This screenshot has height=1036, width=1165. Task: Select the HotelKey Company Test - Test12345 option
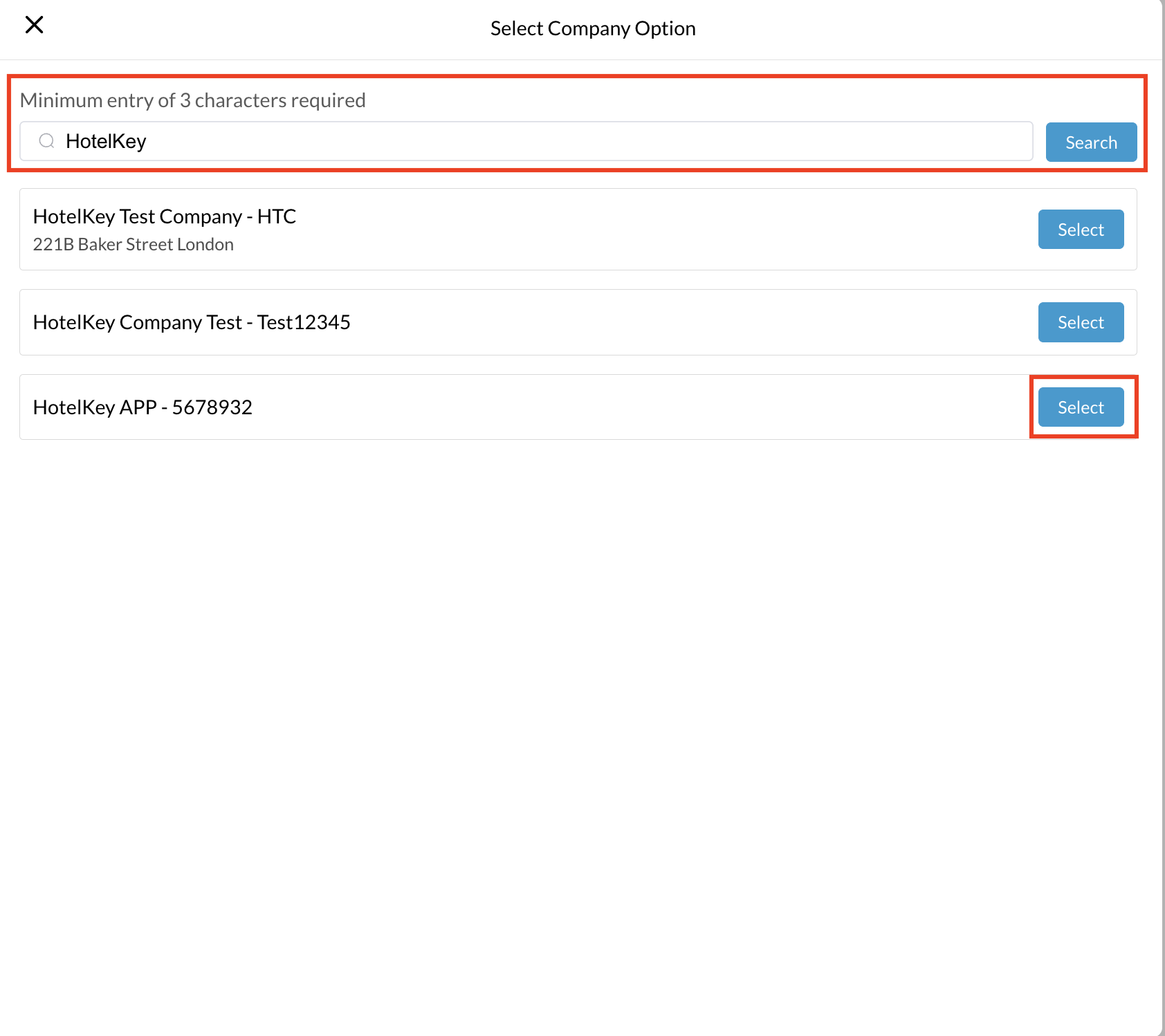tap(1080, 322)
